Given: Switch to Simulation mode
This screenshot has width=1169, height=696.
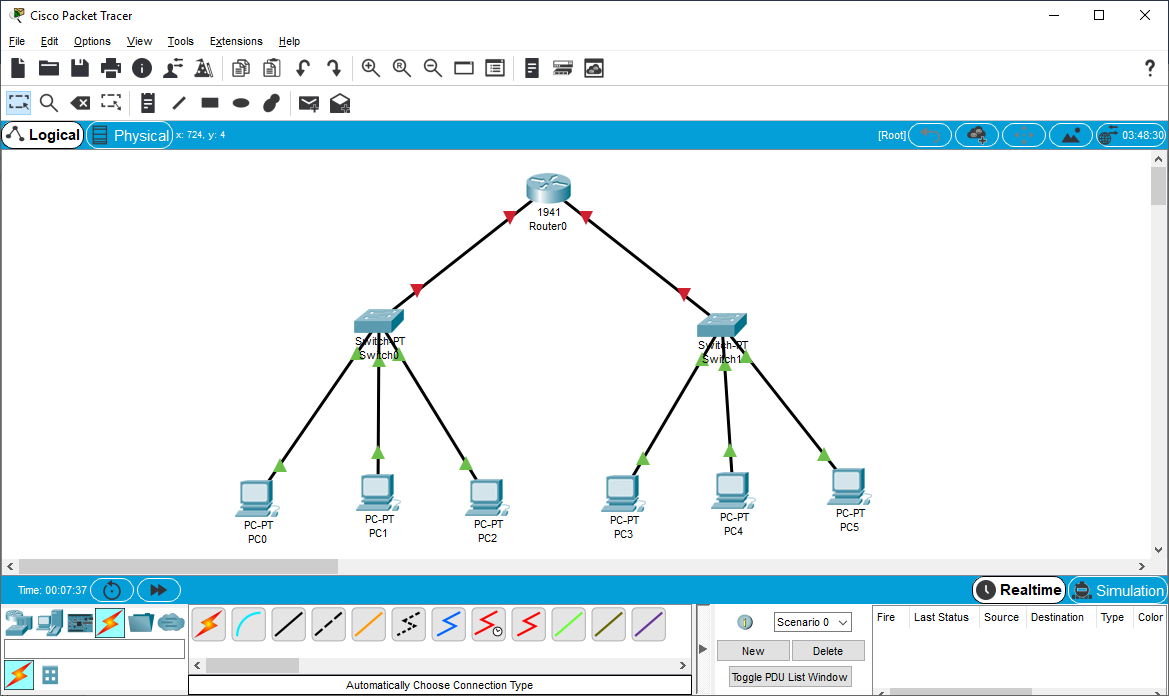Looking at the screenshot, I should click(x=1118, y=590).
